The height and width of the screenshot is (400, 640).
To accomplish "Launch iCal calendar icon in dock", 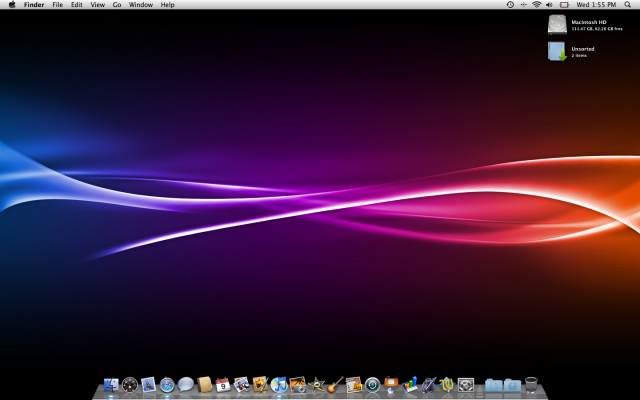I will (x=223, y=385).
